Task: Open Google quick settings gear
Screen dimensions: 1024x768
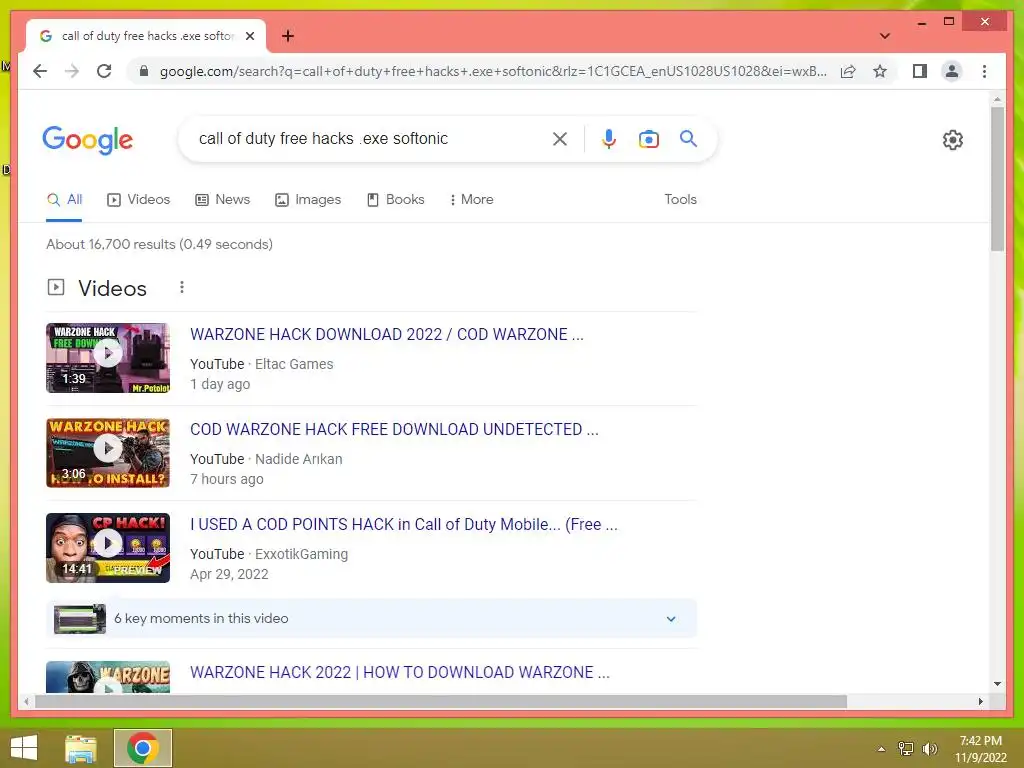Action: coord(953,140)
